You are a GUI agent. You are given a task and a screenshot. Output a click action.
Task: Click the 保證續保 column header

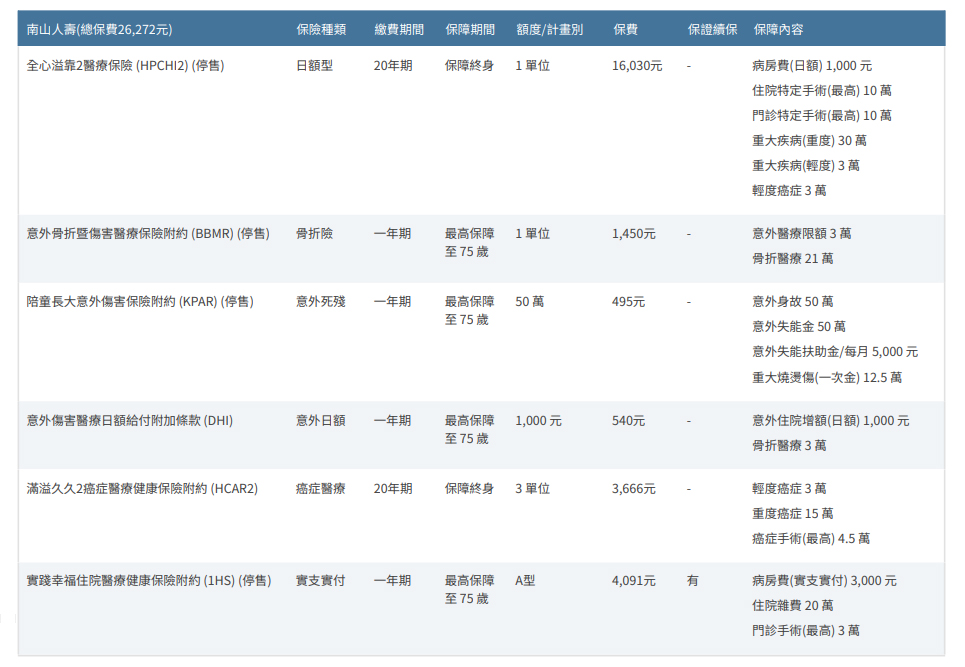click(x=712, y=29)
